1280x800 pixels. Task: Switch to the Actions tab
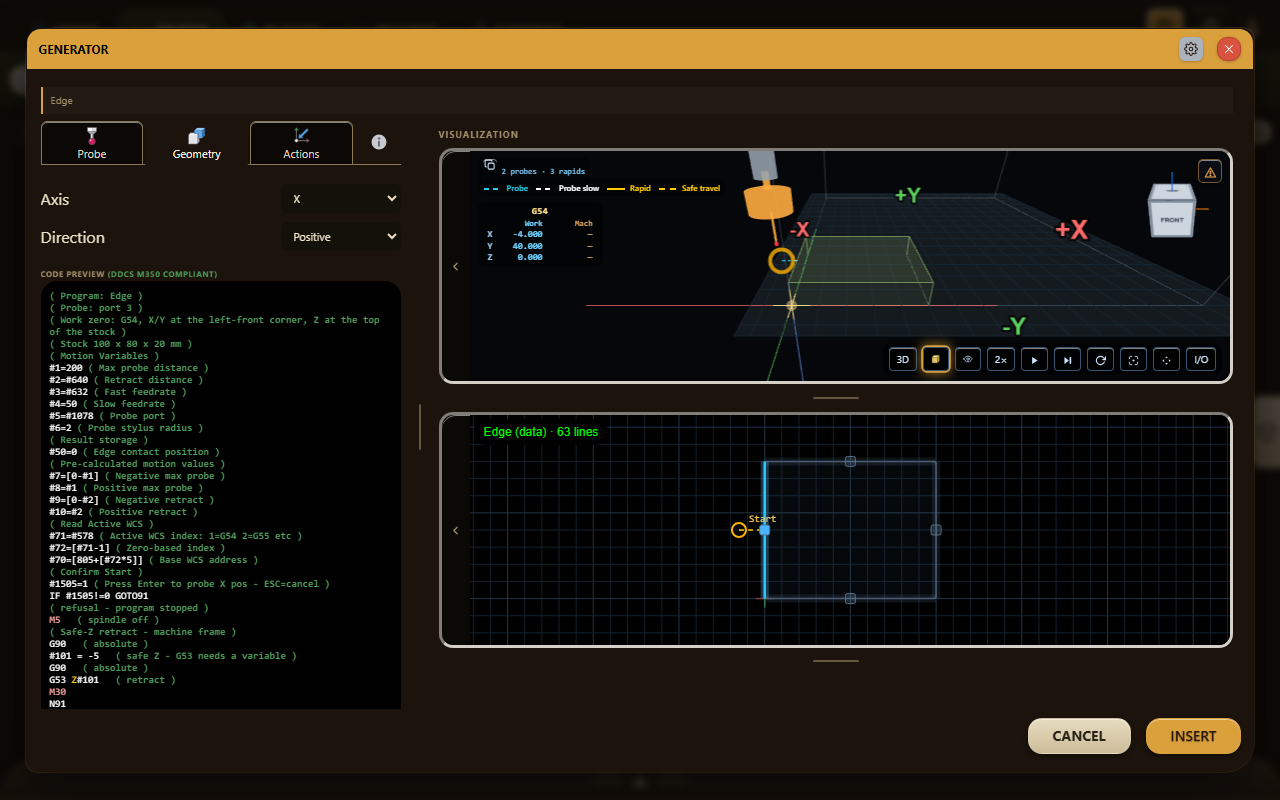click(x=301, y=143)
